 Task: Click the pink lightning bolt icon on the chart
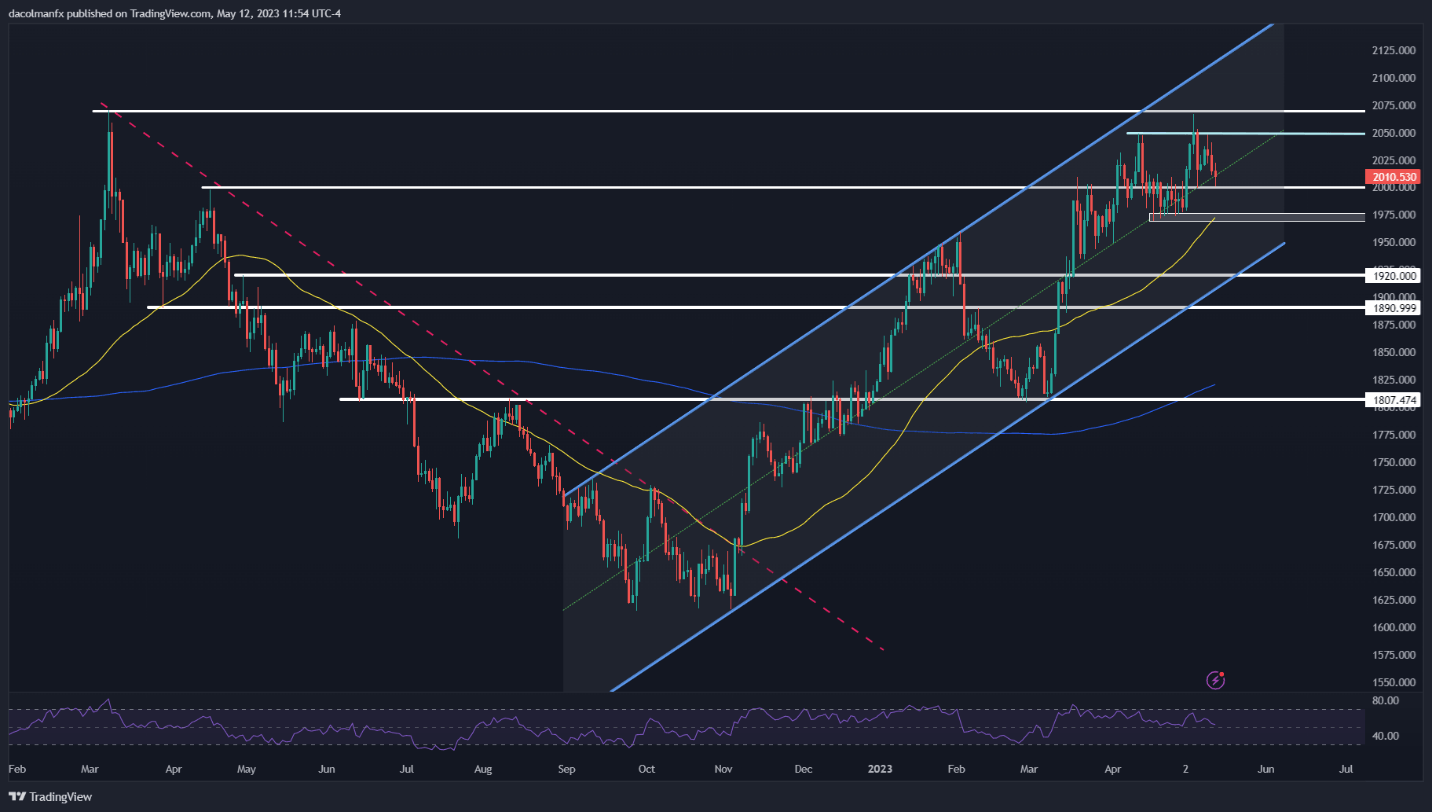[x=1216, y=680]
